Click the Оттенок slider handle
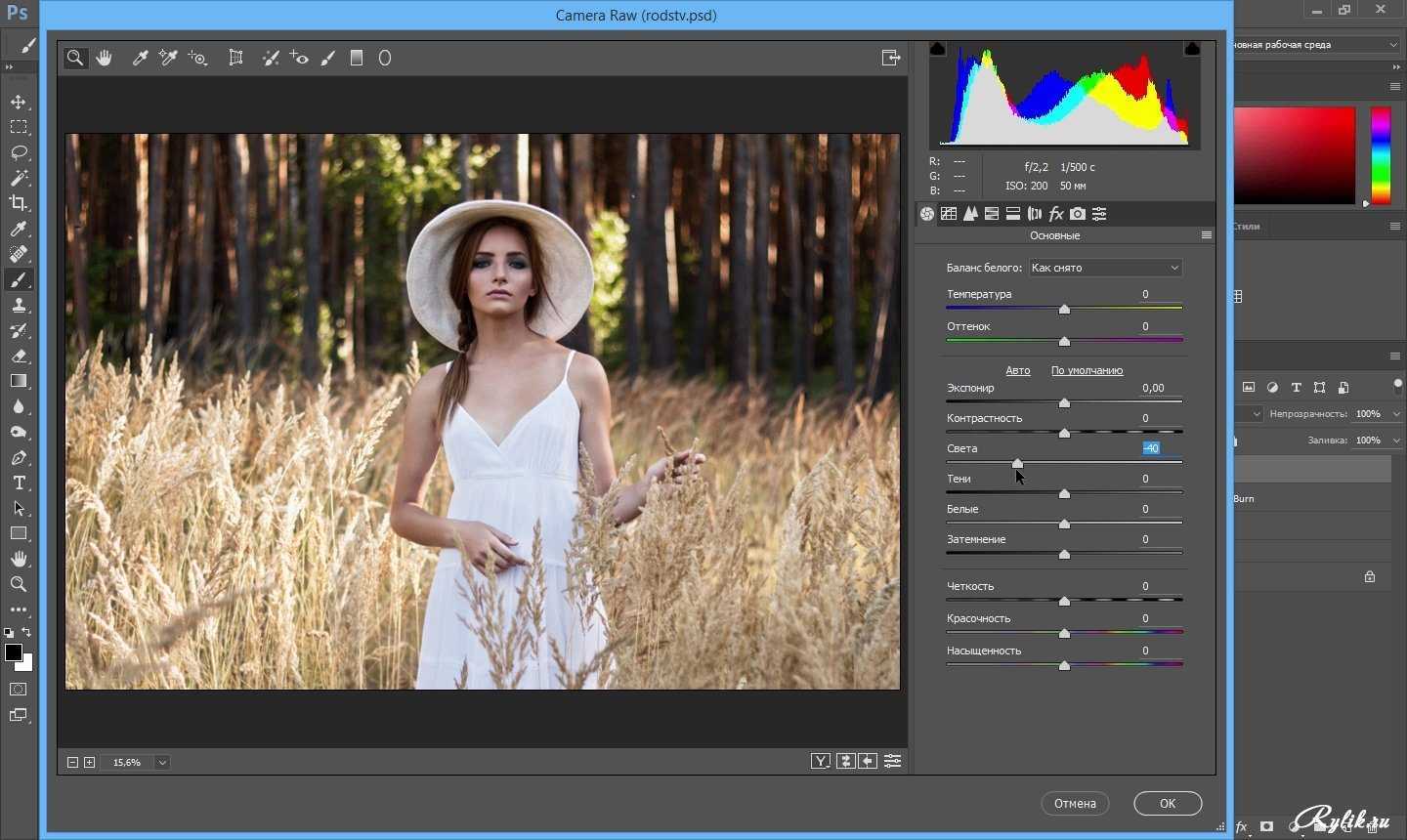Screen dimensions: 1407x840 pos(1064,341)
